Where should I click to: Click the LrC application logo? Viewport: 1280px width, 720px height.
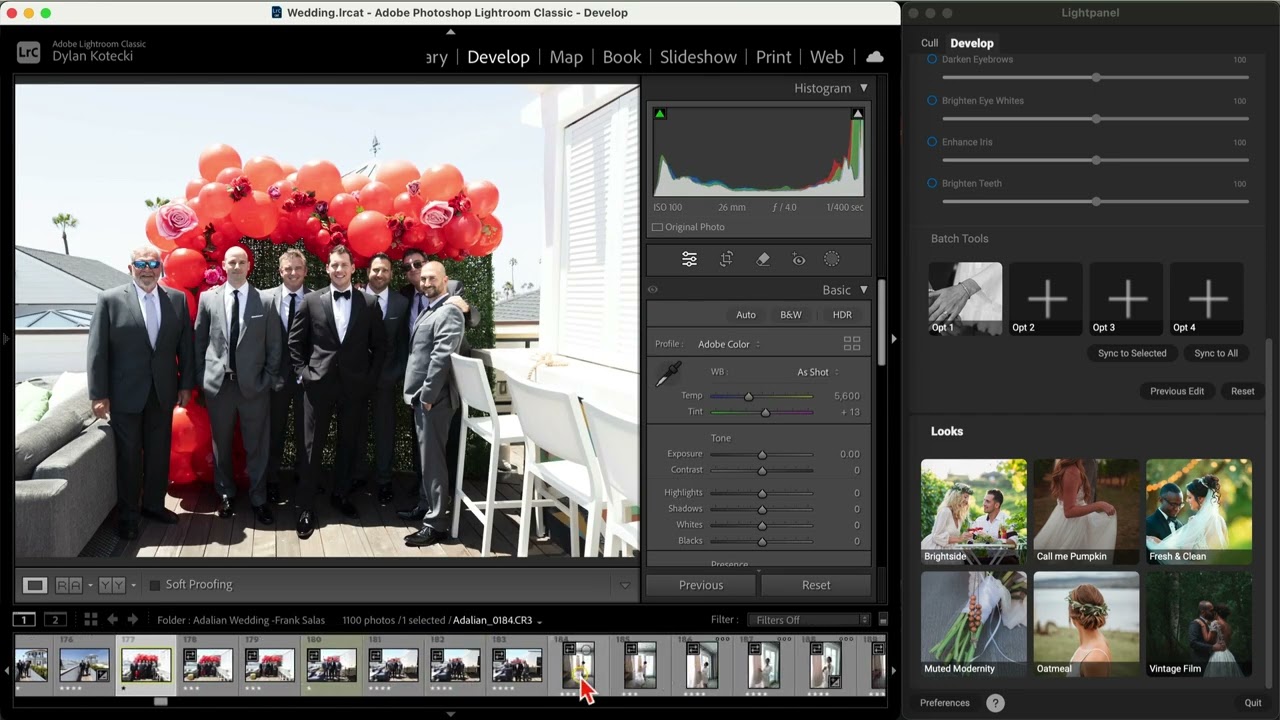[29, 52]
